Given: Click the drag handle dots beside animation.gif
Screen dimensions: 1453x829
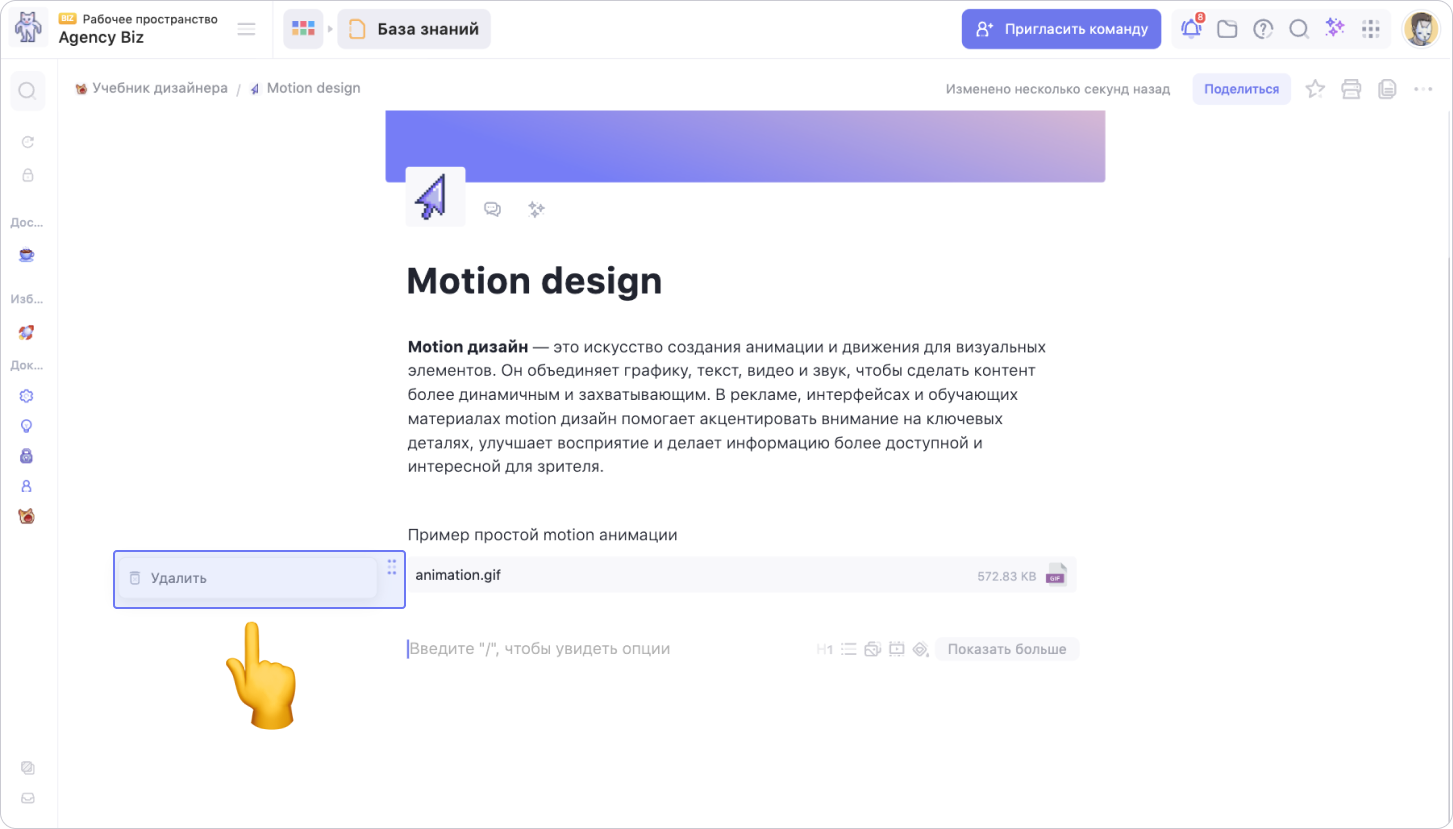Looking at the screenshot, I should 392,567.
